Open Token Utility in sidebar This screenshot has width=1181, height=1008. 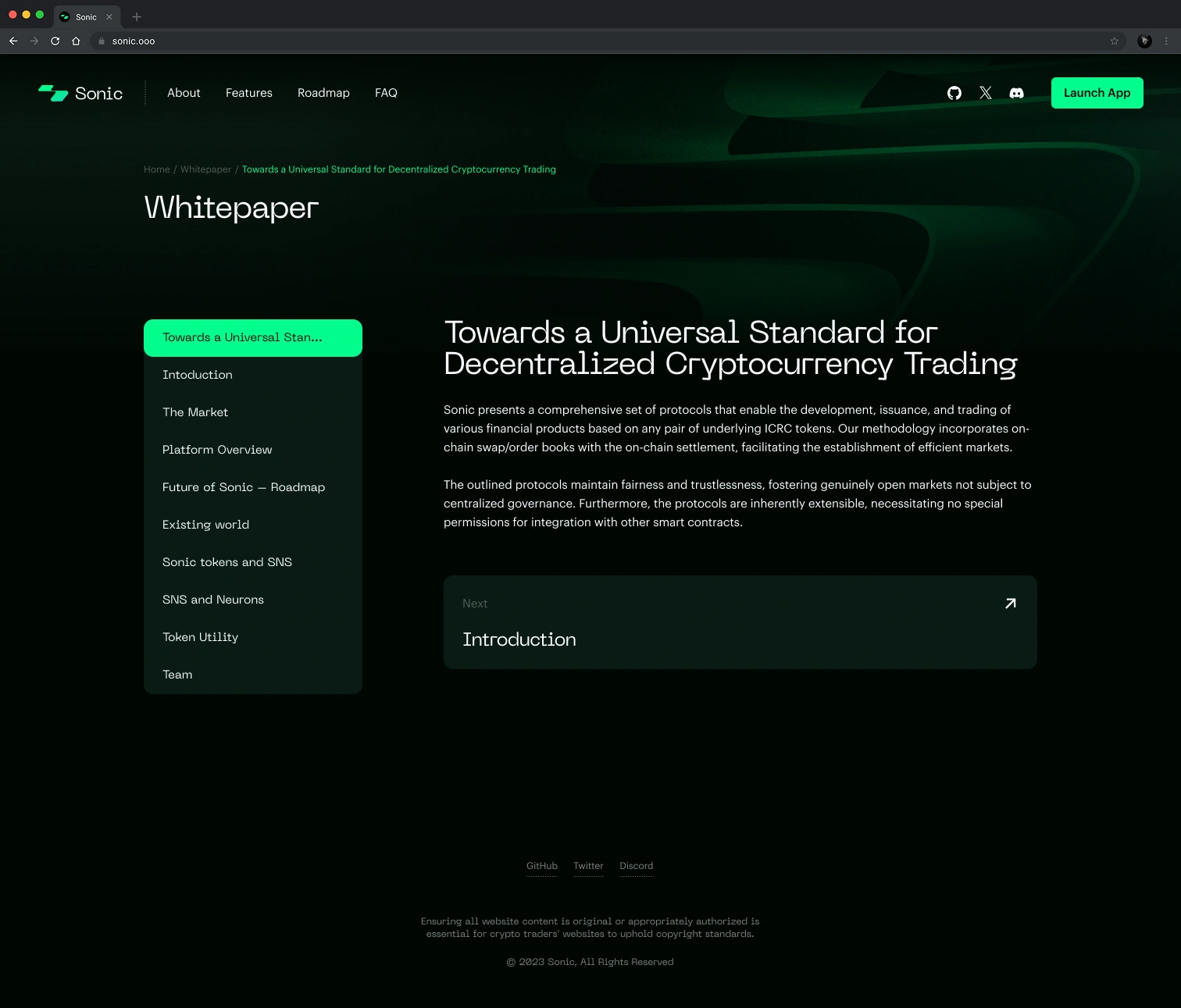tap(253, 638)
